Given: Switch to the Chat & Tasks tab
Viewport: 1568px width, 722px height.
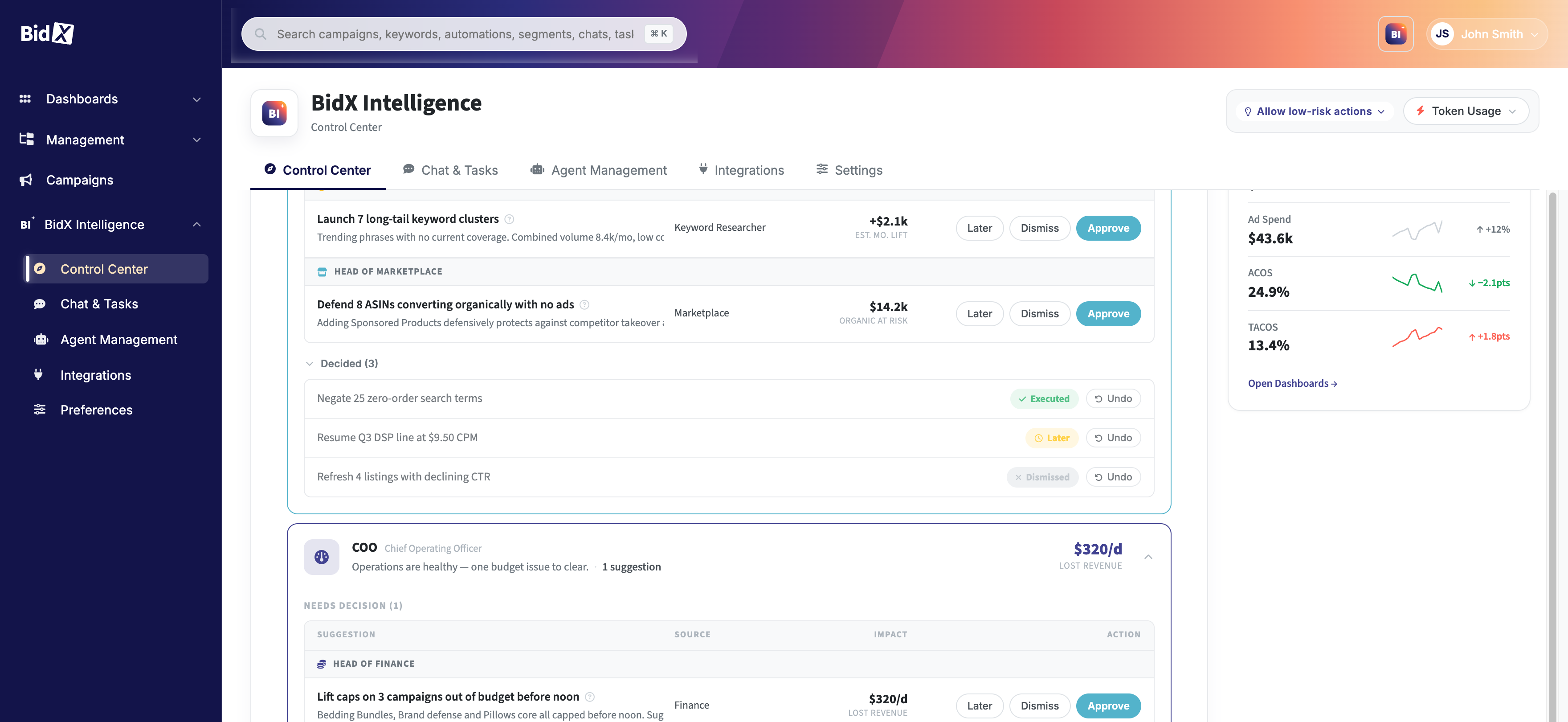Looking at the screenshot, I should tap(450, 170).
